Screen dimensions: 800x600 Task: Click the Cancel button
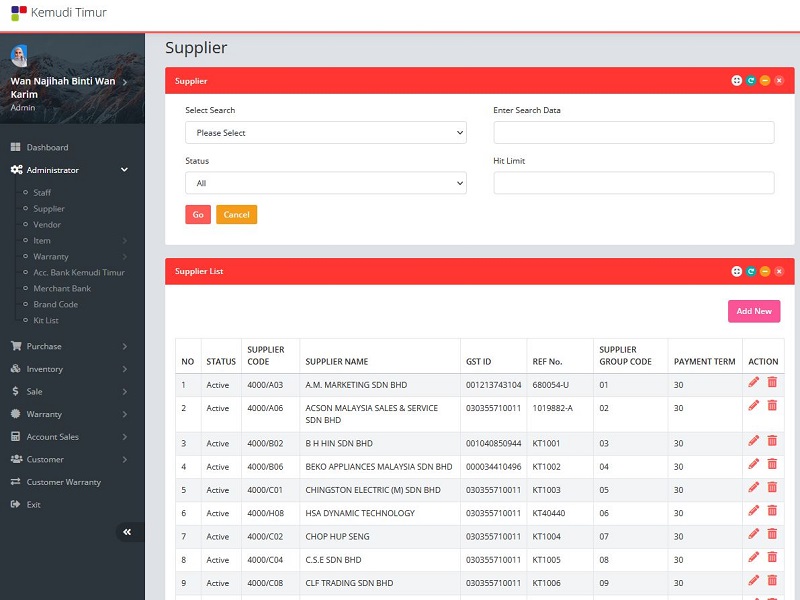[236, 215]
